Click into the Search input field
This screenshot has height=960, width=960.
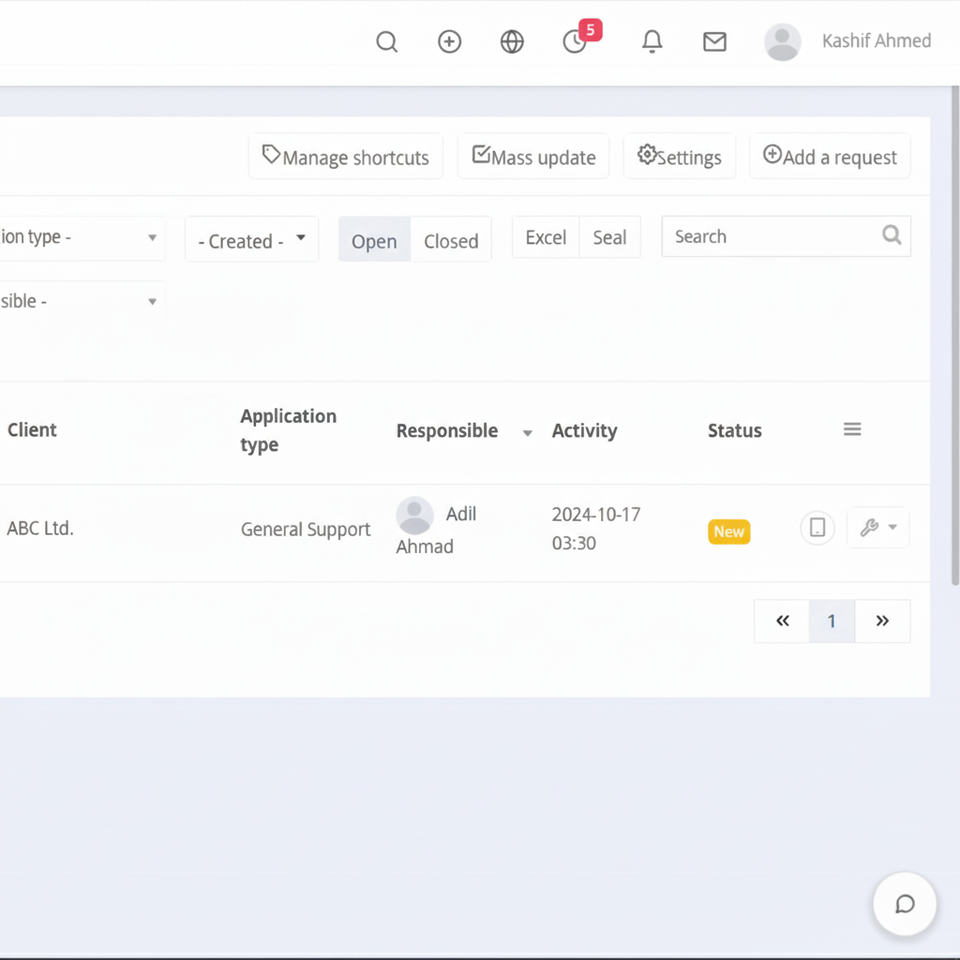[x=770, y=237]
